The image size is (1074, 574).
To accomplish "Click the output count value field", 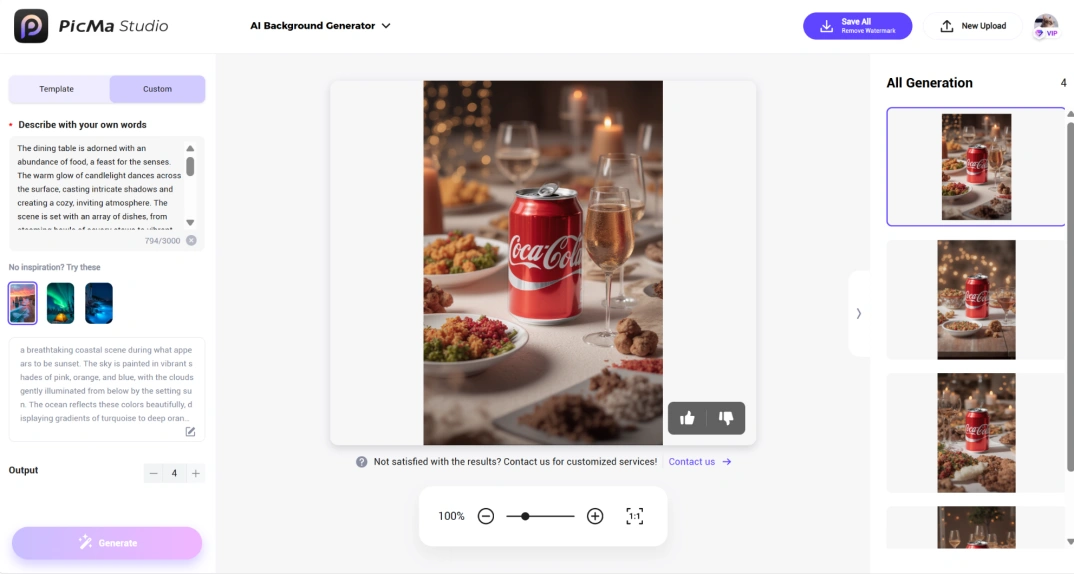I will coord(175,473).
